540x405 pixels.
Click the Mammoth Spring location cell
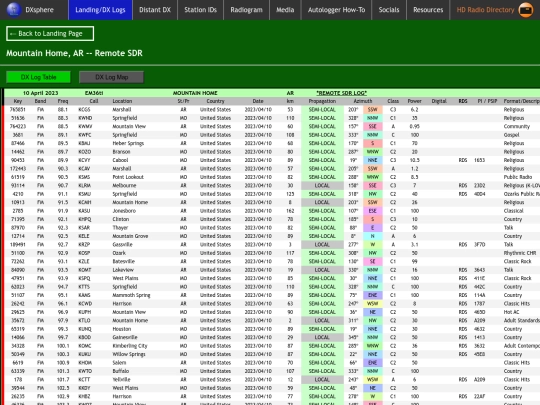tap(131, 295)
